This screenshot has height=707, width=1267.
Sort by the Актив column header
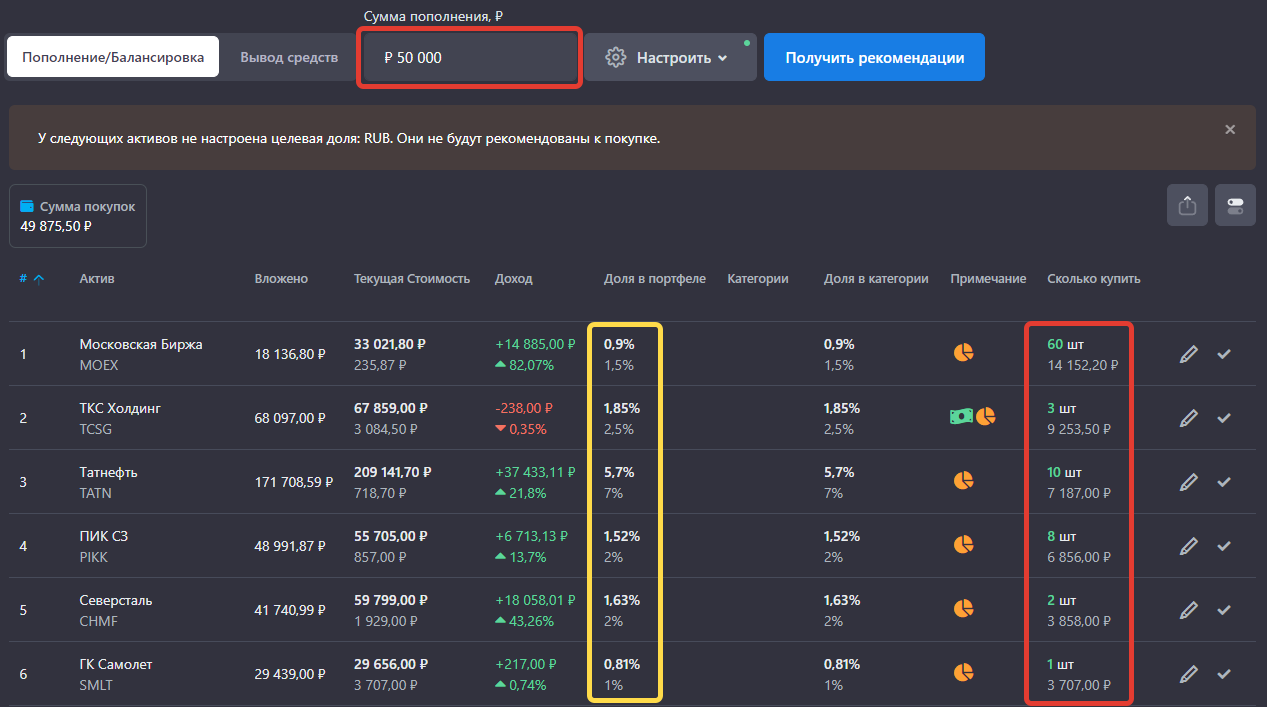click(x=97, y=279)
